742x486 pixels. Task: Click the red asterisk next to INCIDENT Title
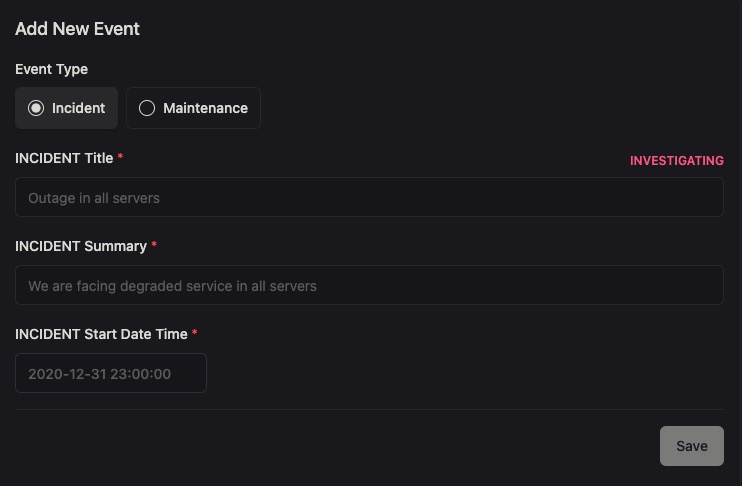coord(121,157)
